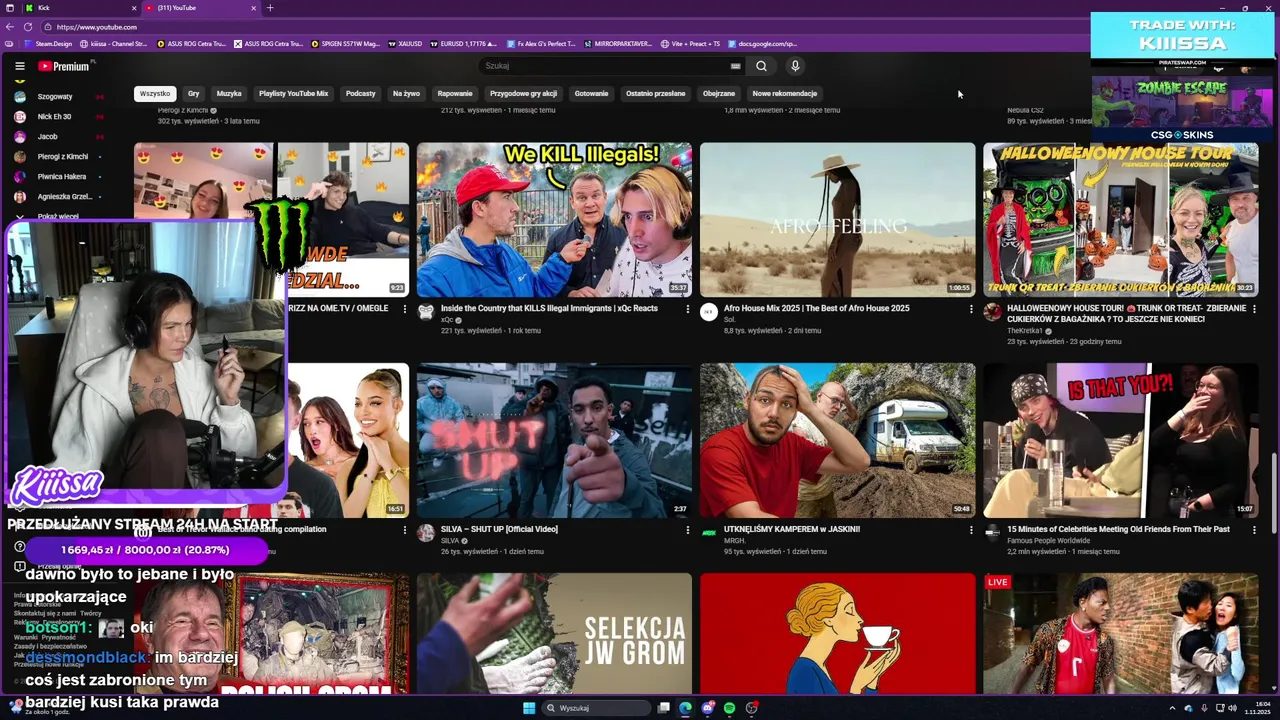This screenshot has height=720, width=1280.
Task: Click the YouTube Premium logo
Action: [x=66, y=66]
